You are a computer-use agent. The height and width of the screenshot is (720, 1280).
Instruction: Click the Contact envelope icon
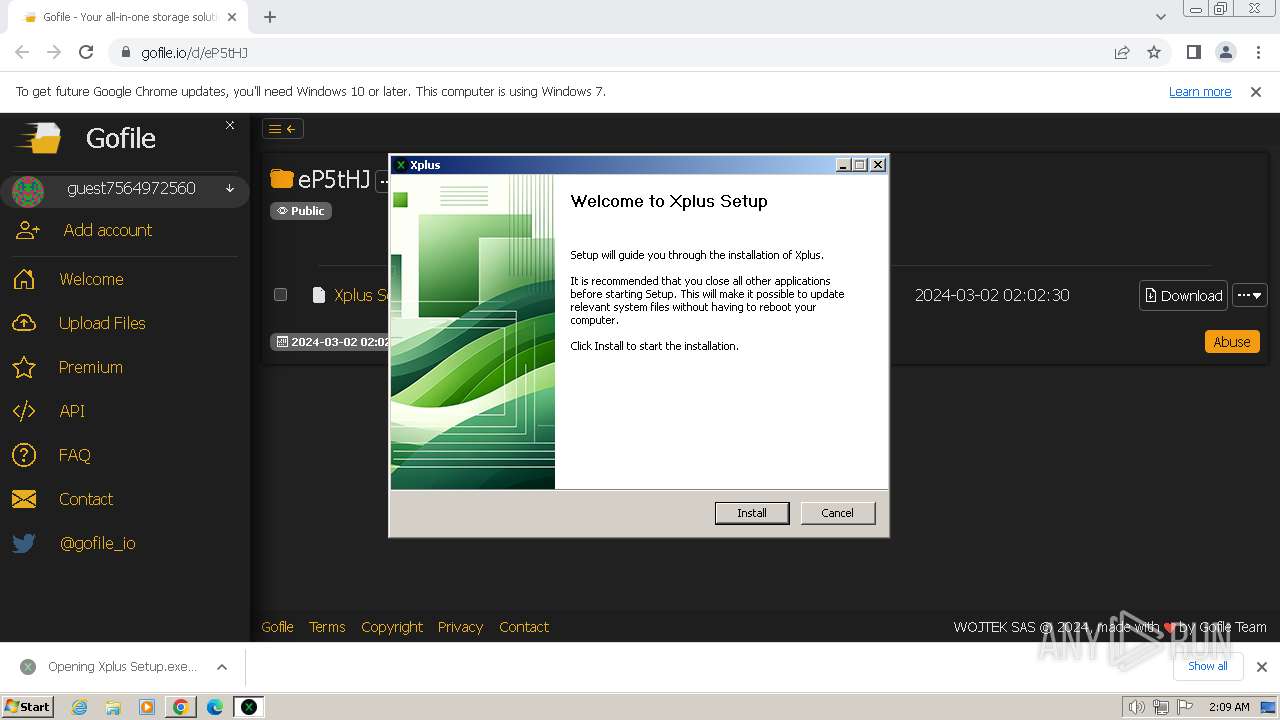pyautogui.click(x=24, y=499)
